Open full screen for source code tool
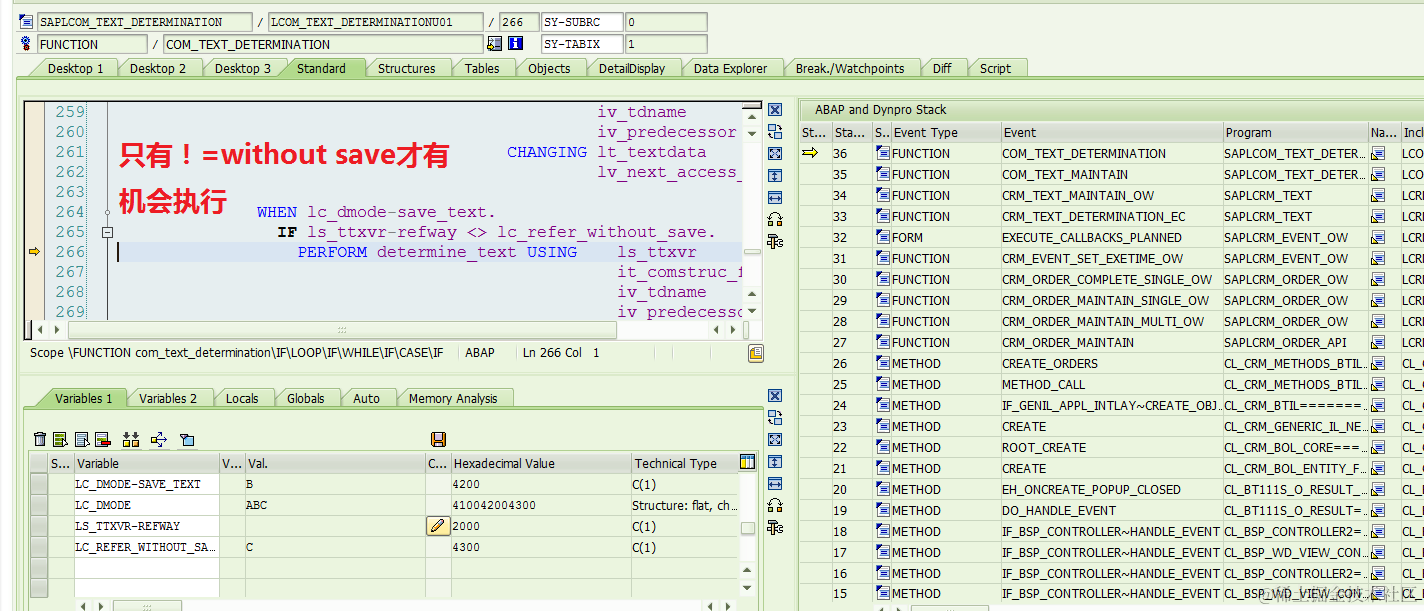Viewport: 1424px width, 611px height. pyautogui.click(x=775, y=154)
